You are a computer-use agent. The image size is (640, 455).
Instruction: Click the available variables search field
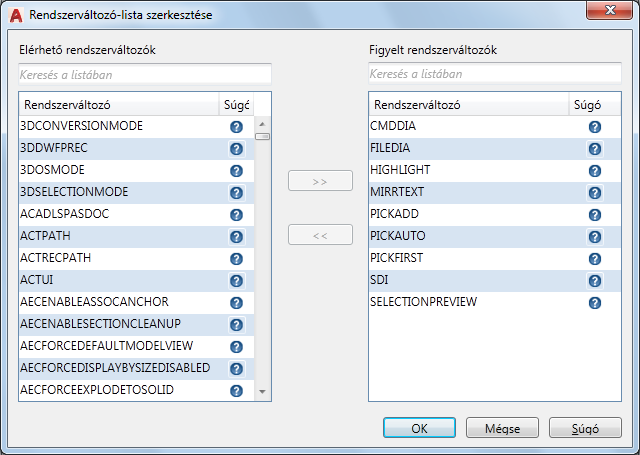(x=145, y=74)
